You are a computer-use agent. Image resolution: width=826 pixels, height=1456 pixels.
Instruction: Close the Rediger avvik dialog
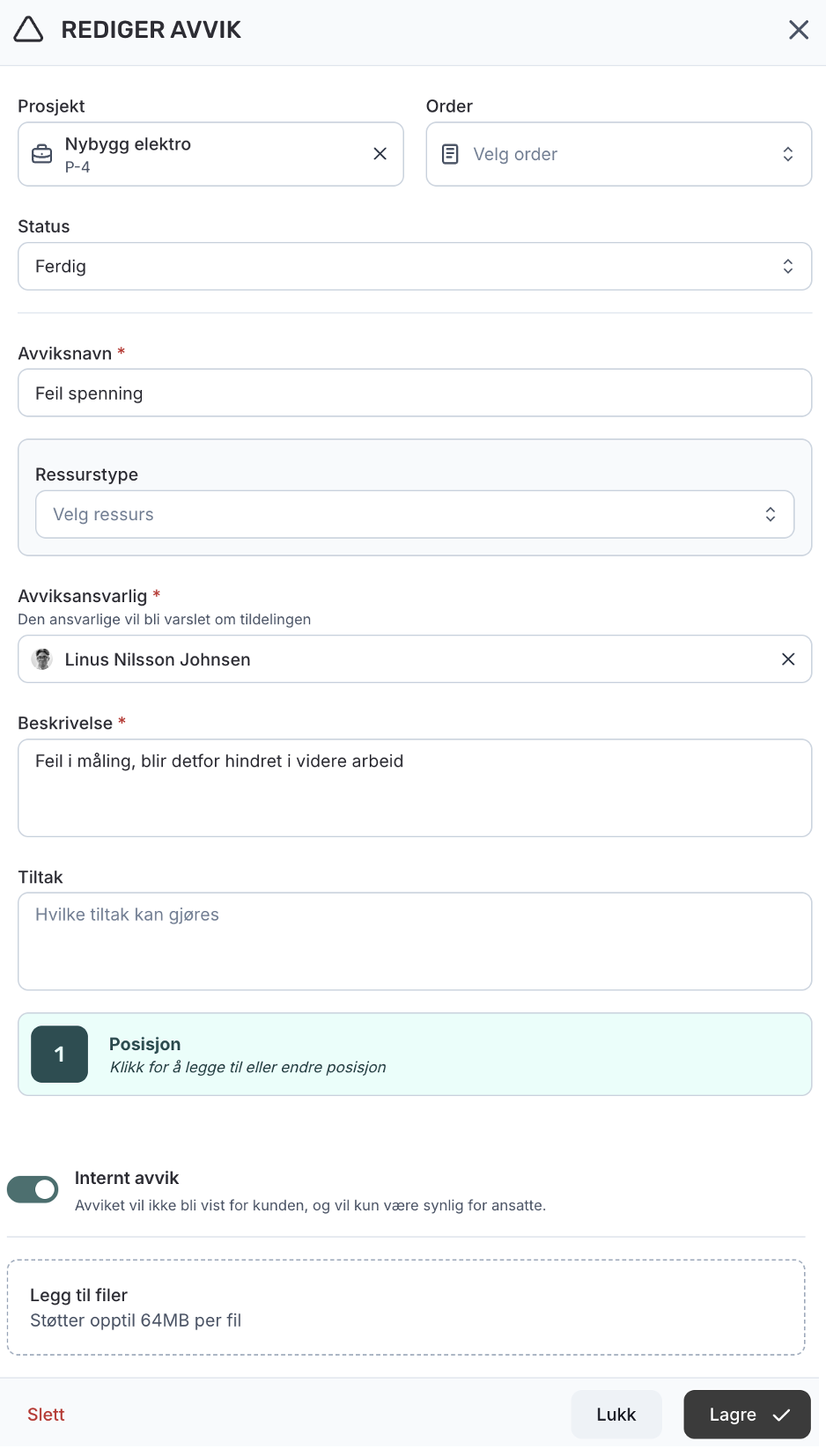click(798, 30)
